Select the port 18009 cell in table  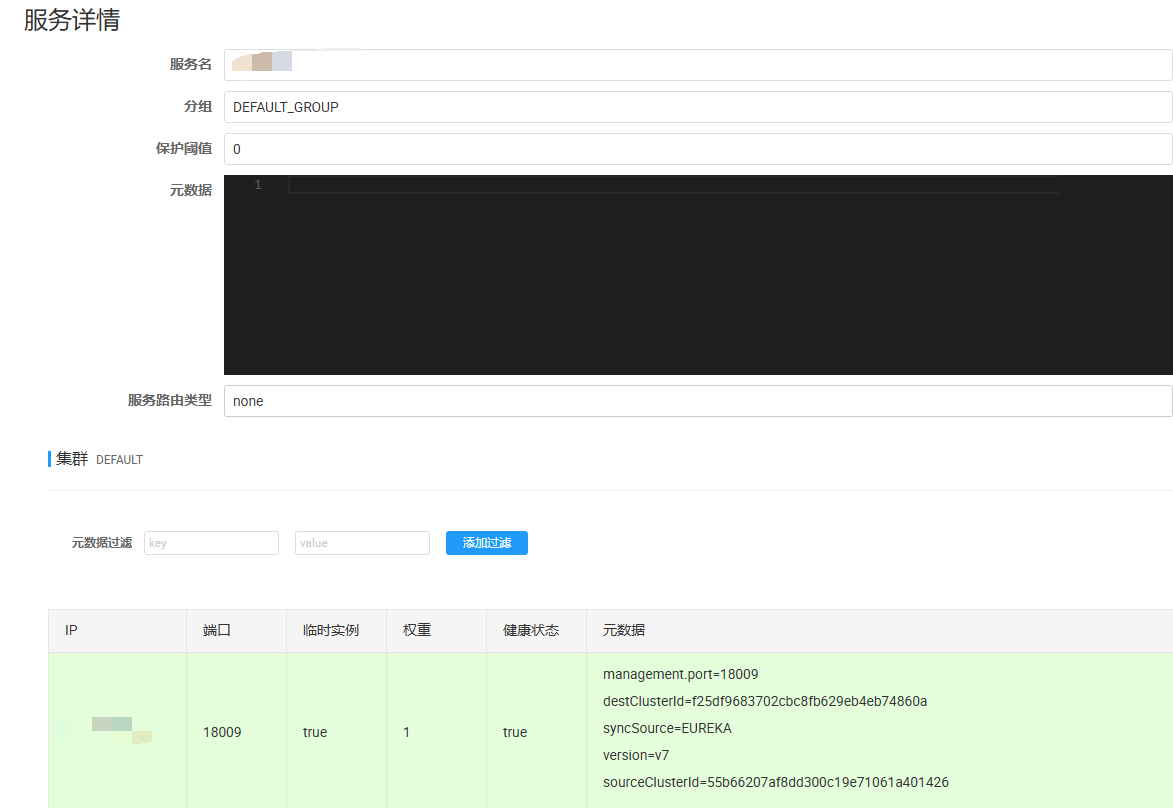coord(222,732)
